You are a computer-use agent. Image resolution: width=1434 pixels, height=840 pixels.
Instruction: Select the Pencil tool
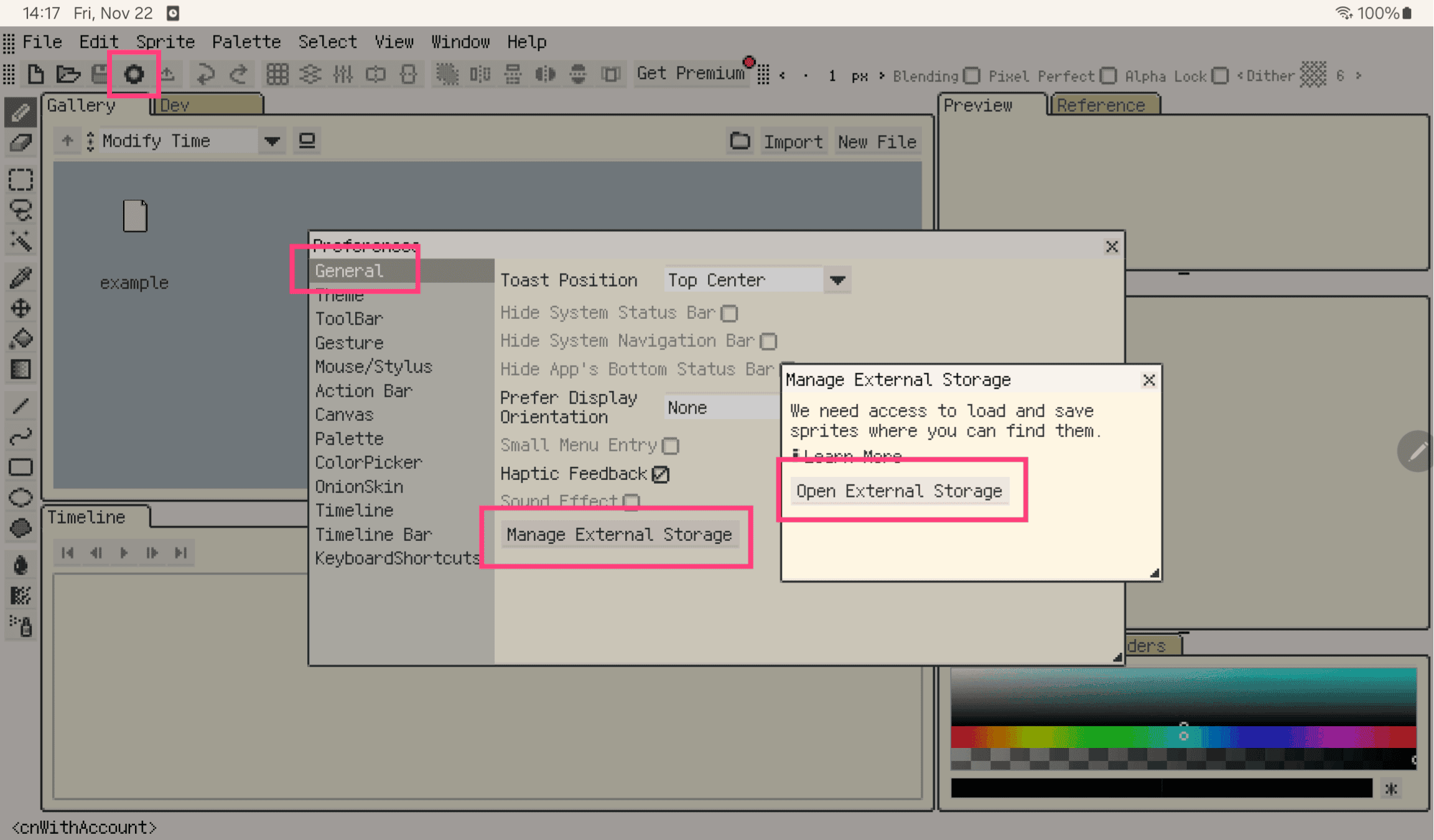21,112
